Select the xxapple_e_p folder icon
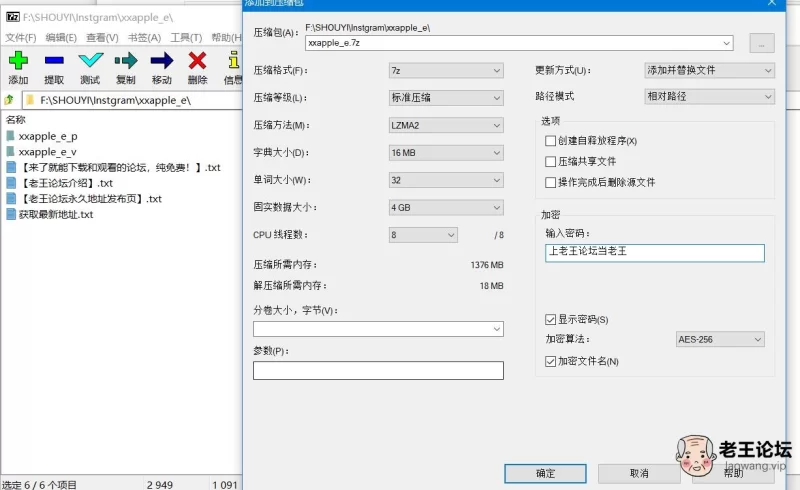Image resolution: width=800 pixels, height=490 pixels. [10, 136]
